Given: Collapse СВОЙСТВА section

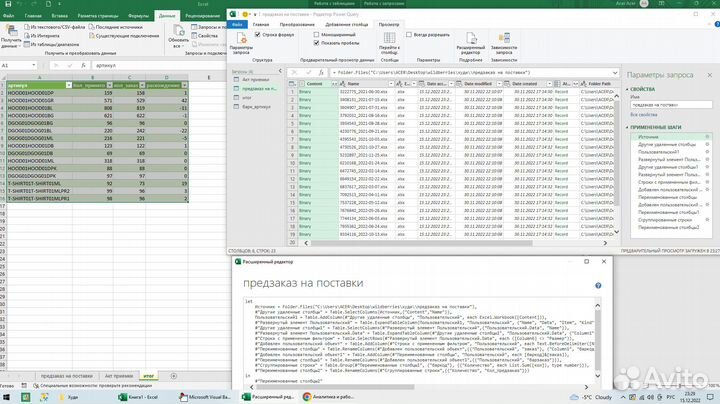Looking at the screenshot, I should [x=627, y=89].
